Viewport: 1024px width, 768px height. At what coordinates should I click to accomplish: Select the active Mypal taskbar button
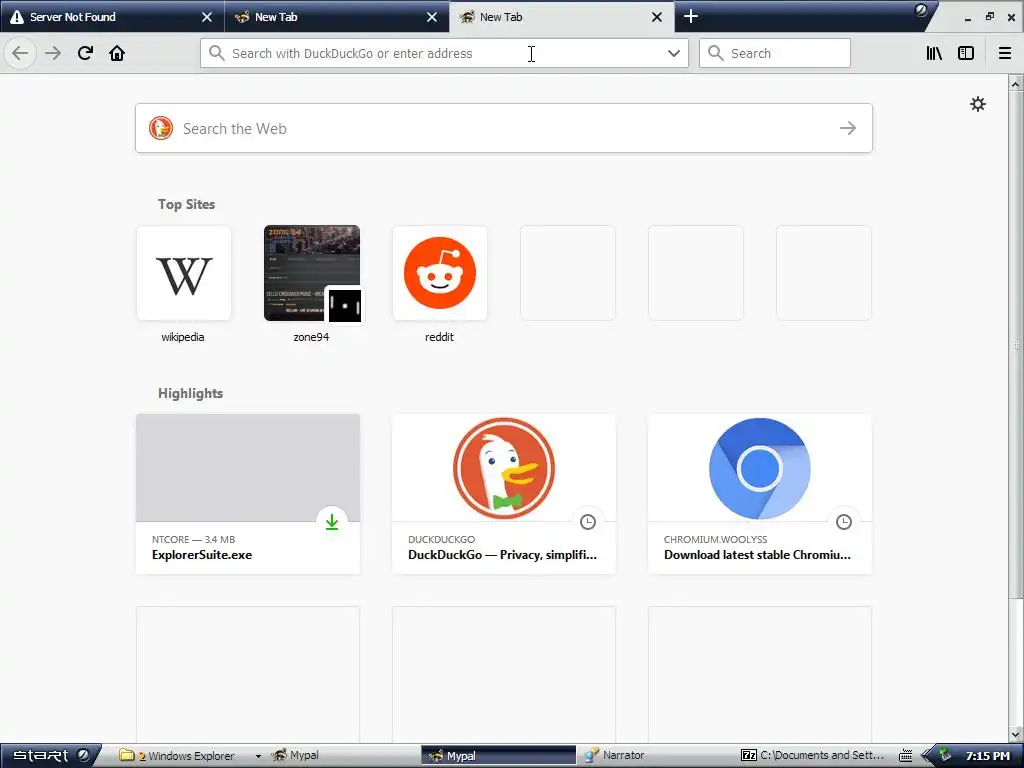click(x=498, y=756)
